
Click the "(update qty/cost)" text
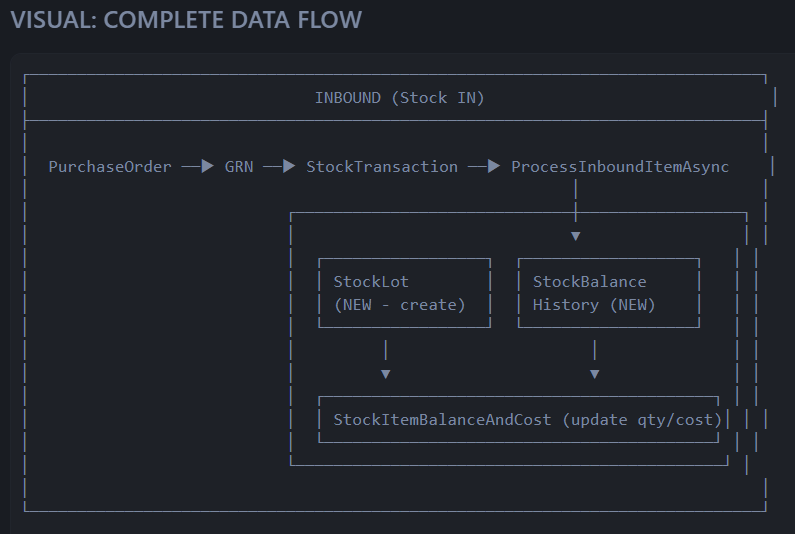[641, 420]
